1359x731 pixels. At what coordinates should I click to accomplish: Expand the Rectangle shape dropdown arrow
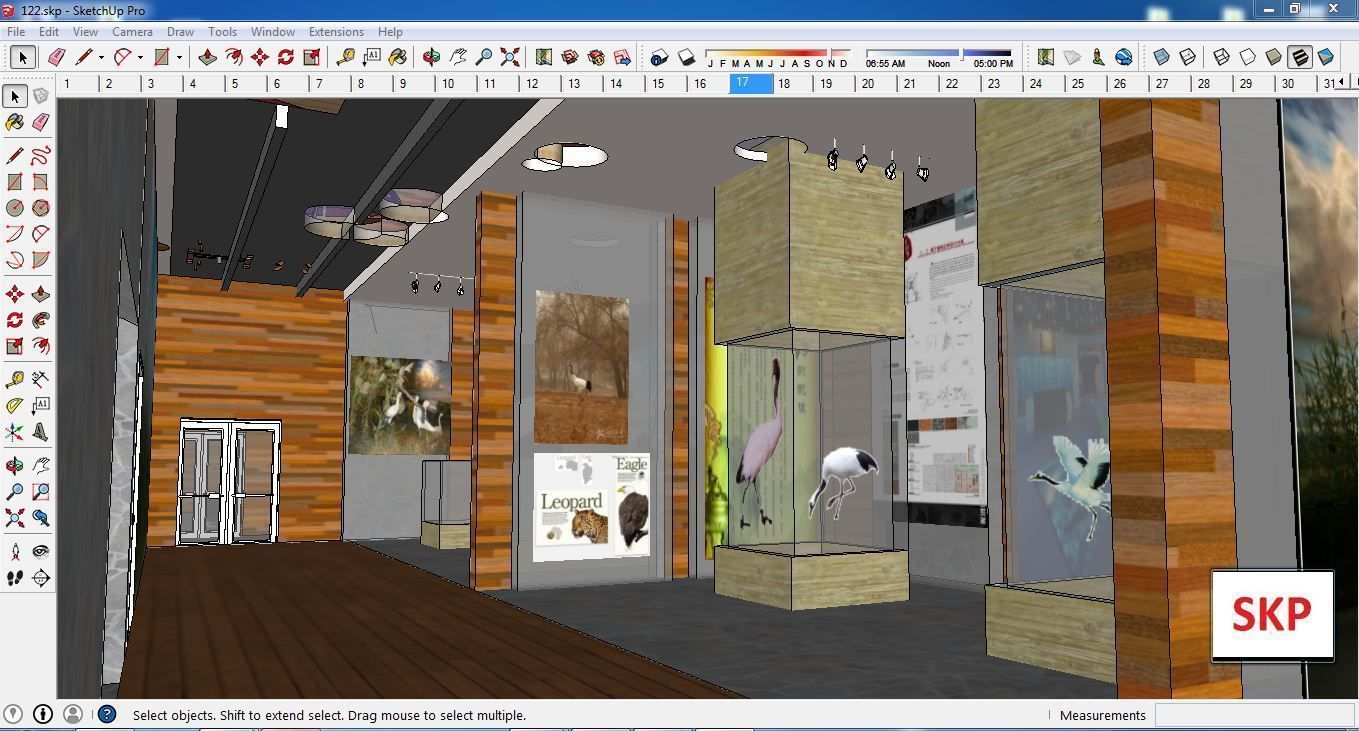(179, 57)
